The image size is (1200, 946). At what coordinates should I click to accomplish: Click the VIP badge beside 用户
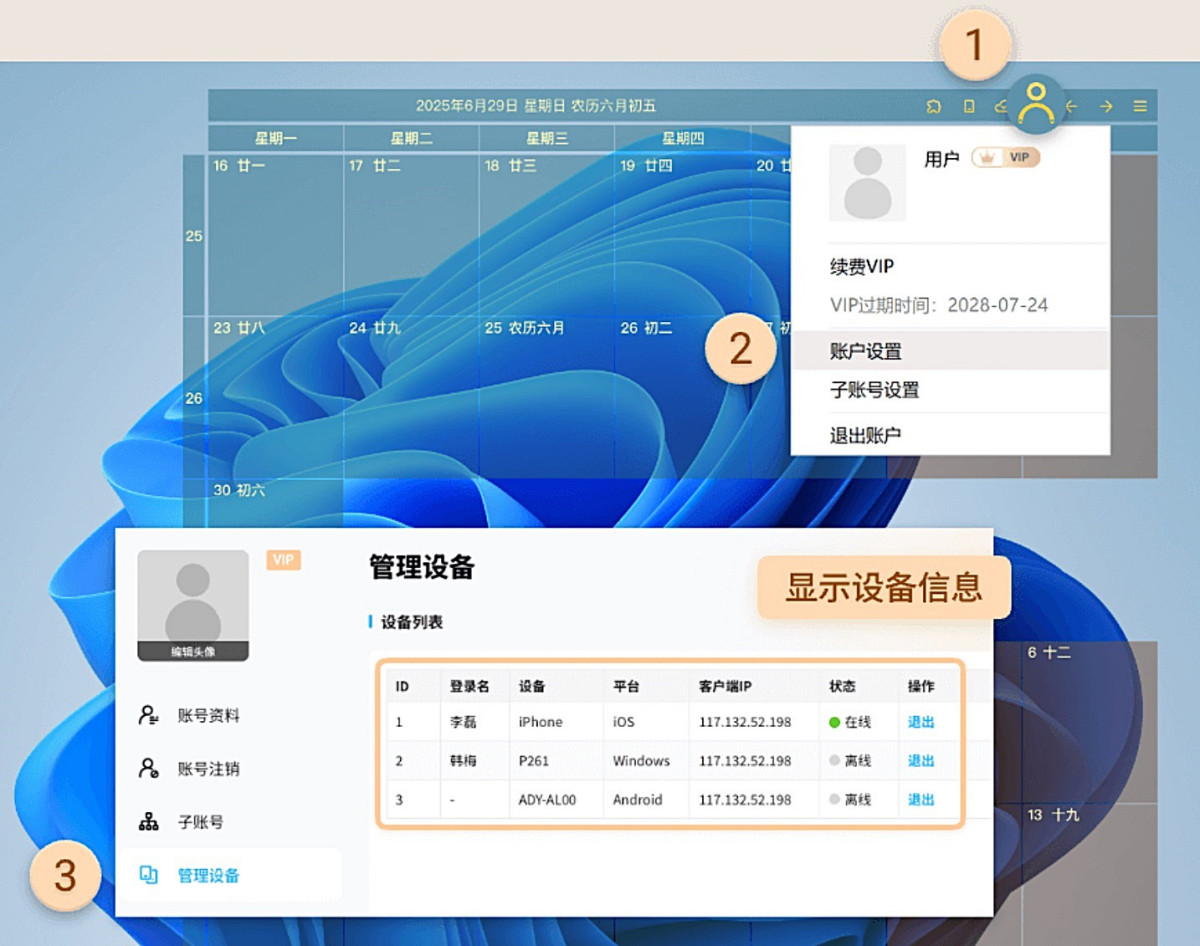click(x=1006, y=158)
